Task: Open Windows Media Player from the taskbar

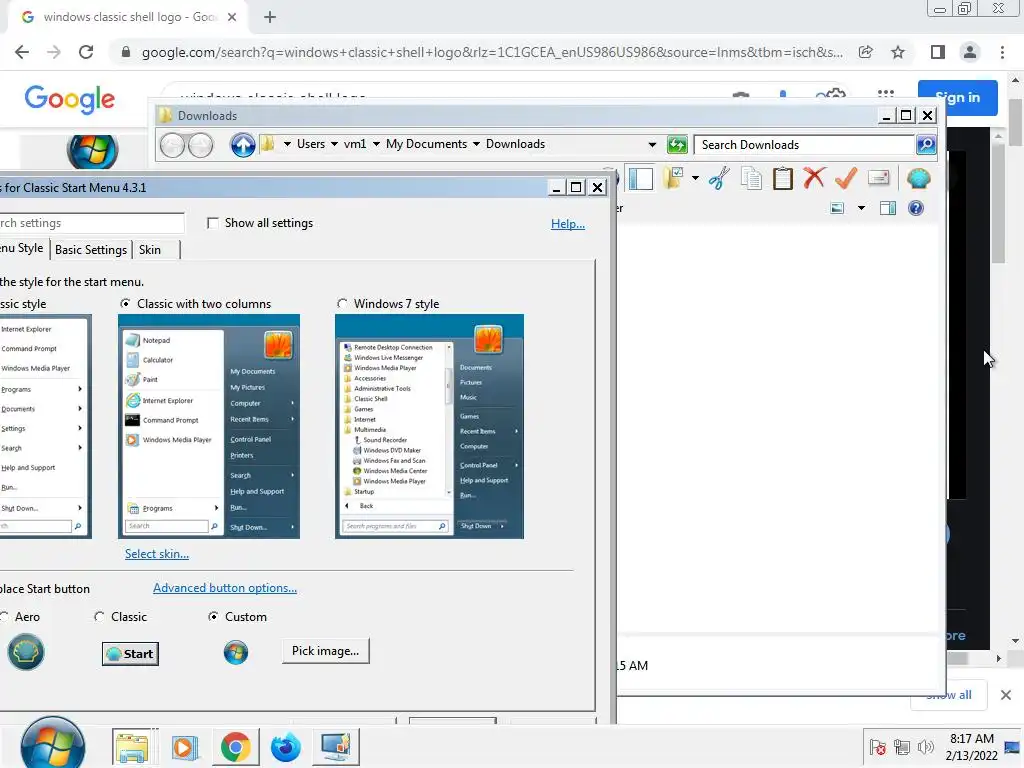Action: tap(184, 747)
